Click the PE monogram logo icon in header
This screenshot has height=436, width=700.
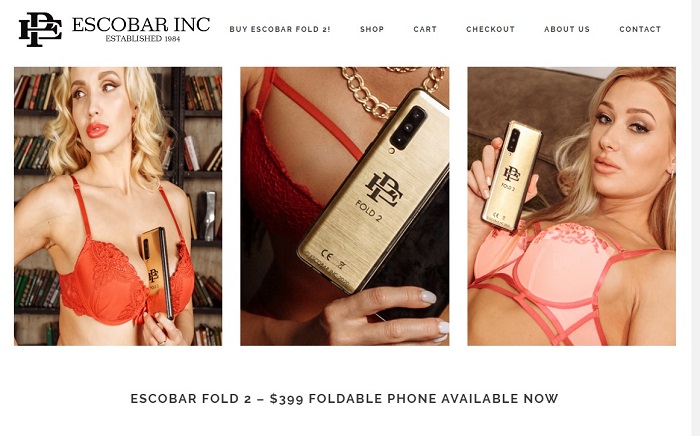[40, 29]
